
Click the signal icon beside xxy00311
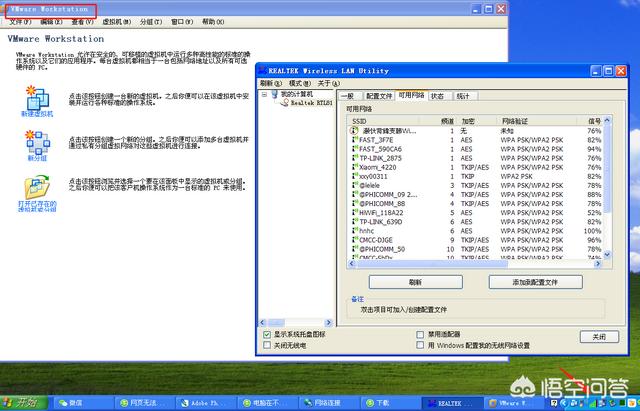(355, 176)
